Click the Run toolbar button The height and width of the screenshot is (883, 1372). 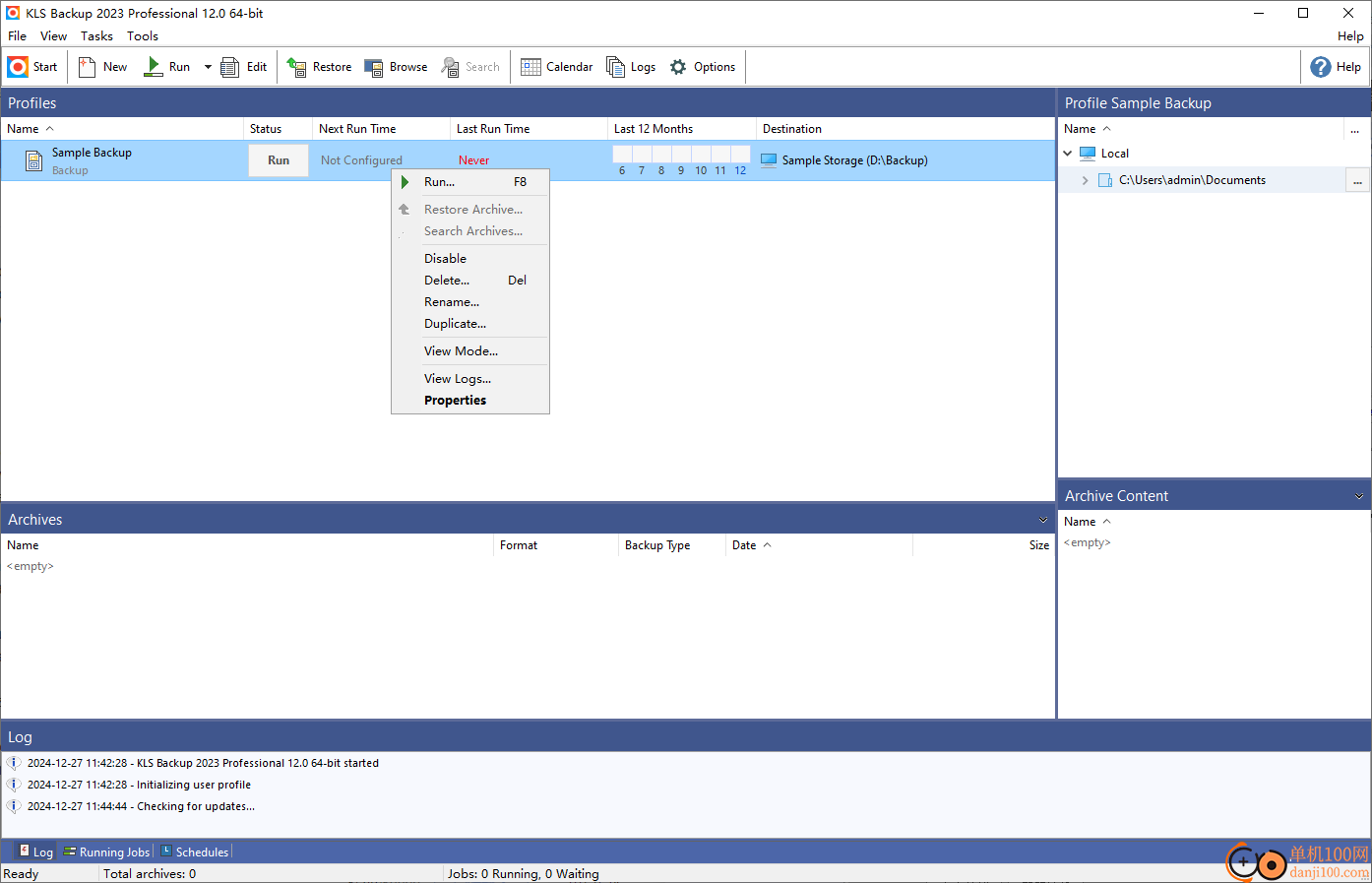point(167,67)
